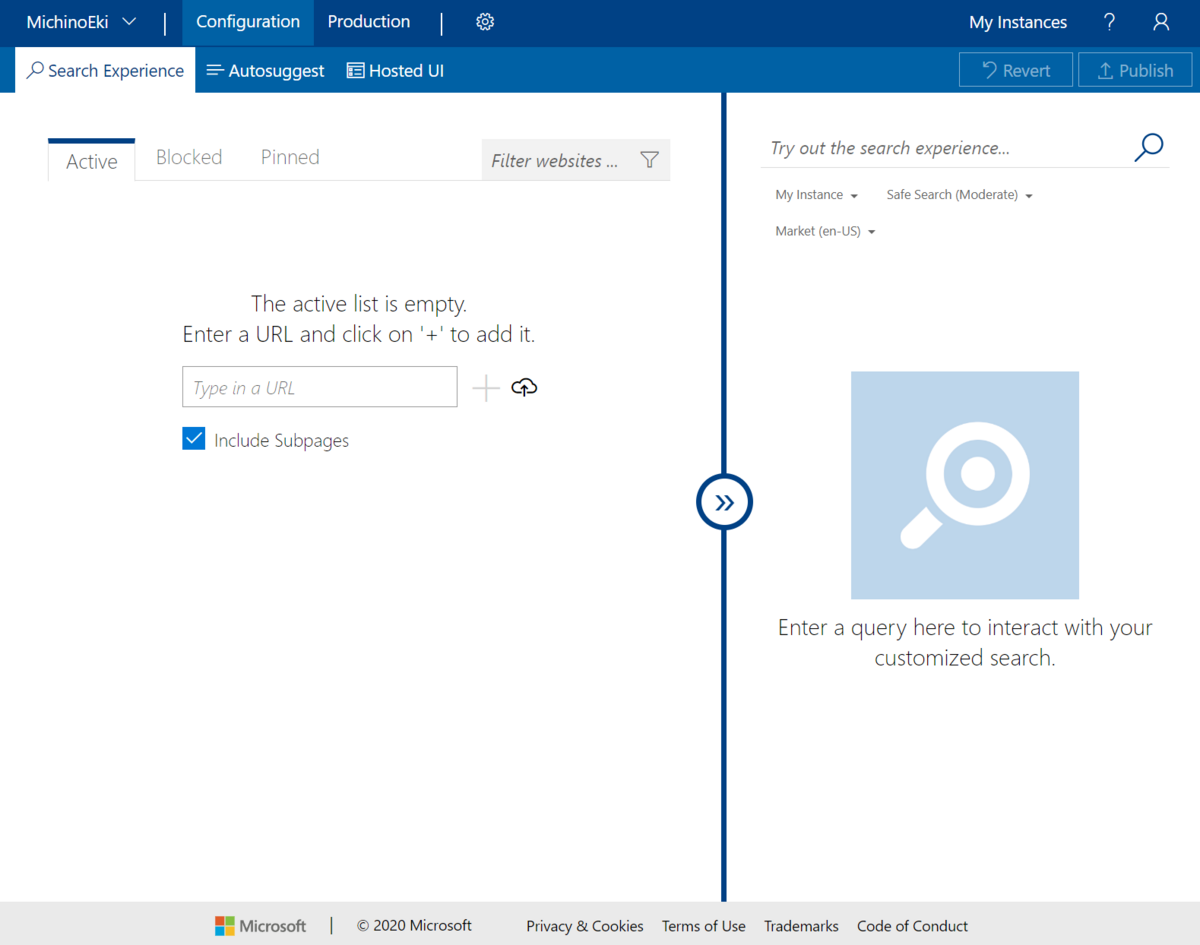The width and height of the screenshot is (1200, 945).
Task: Click the Microsoft logo in footer
Action: [x=260, y=926]
